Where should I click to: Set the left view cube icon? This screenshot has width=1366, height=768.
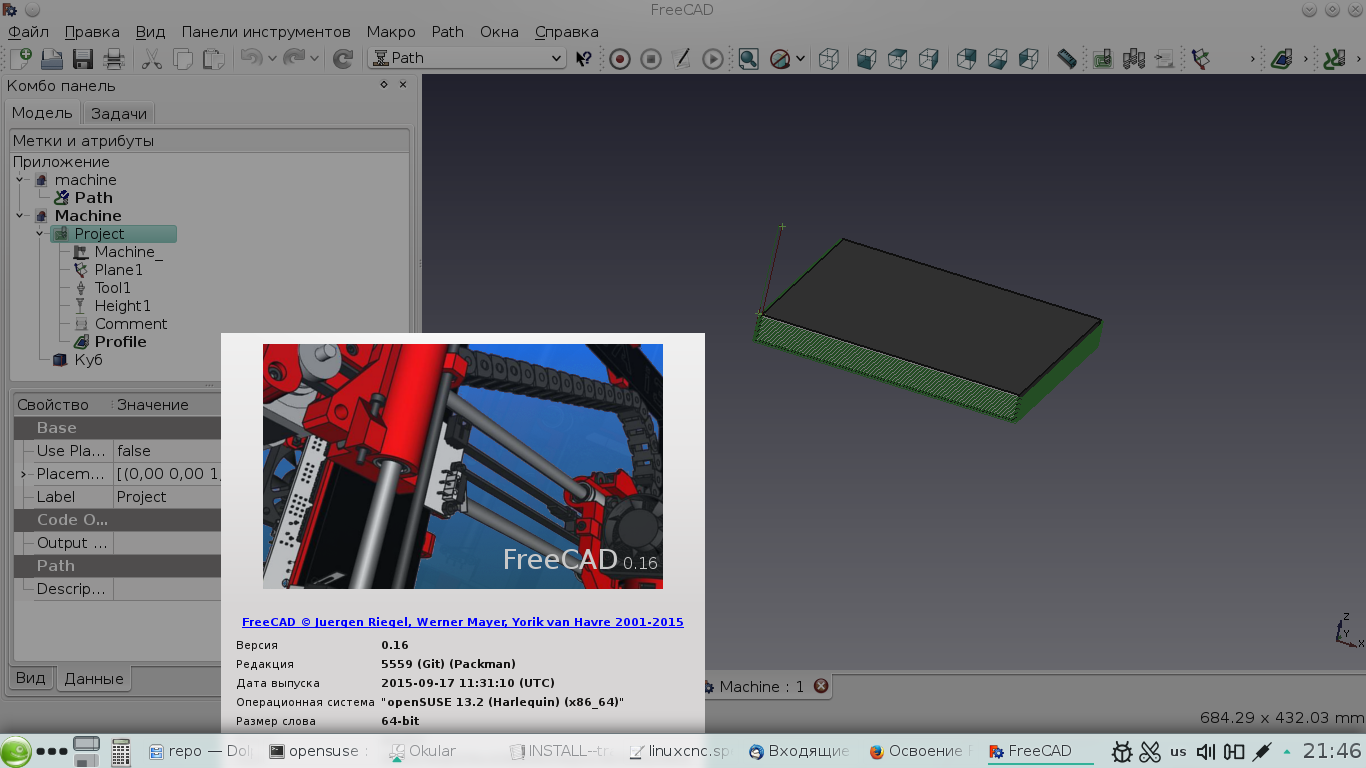click(x=1028, y=59)
